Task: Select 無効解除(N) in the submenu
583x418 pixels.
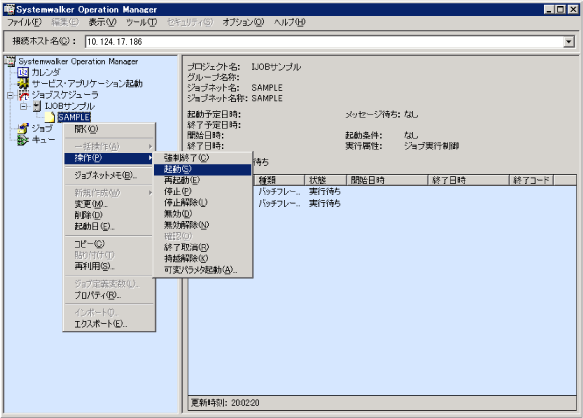Action: [203, 225]
